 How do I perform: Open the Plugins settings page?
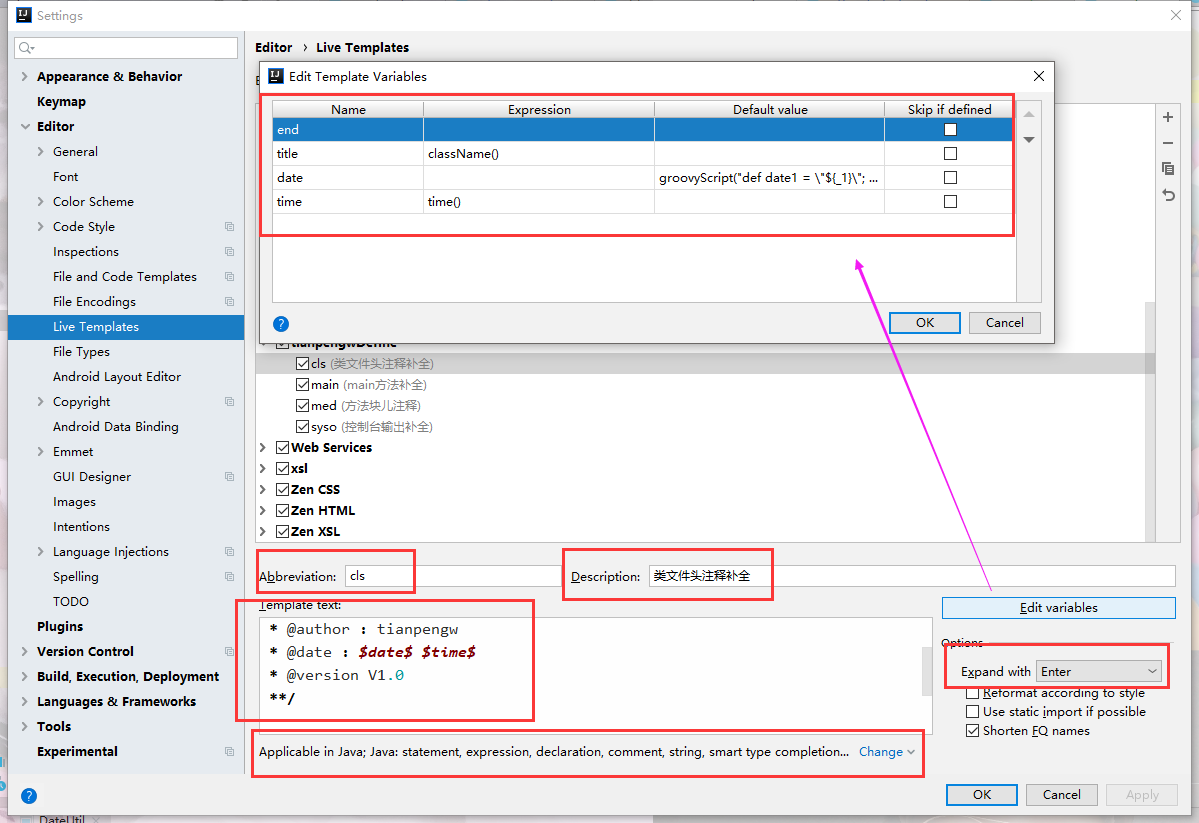coord(60,626)
